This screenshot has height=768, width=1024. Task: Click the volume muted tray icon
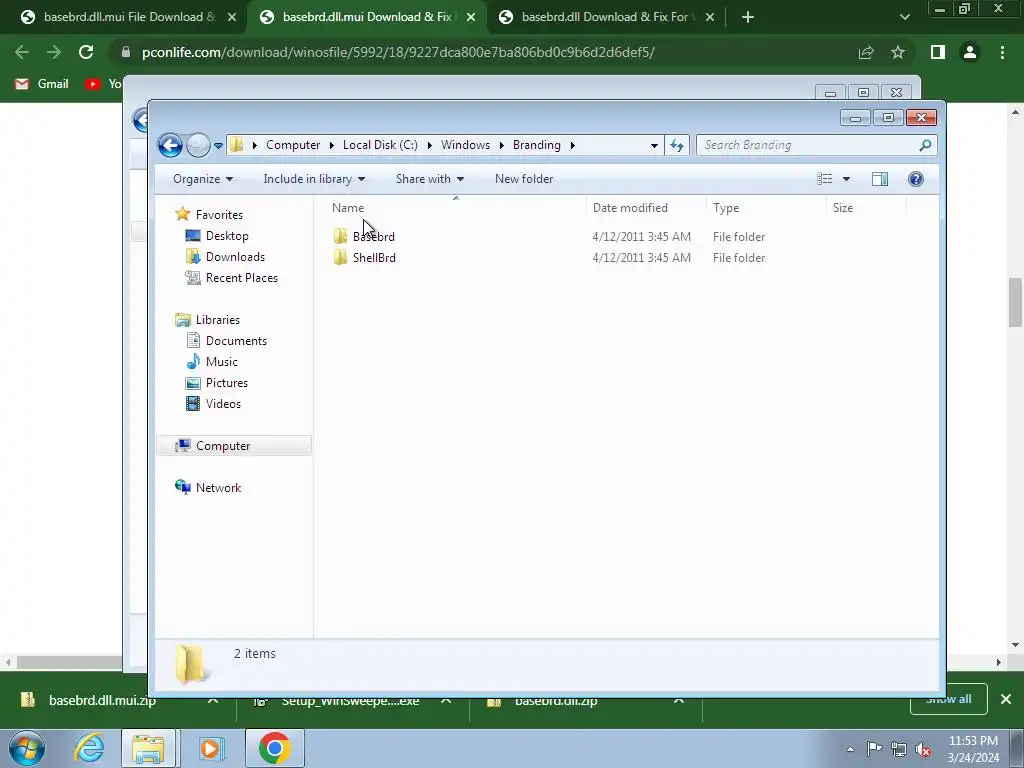coord(923,749)
